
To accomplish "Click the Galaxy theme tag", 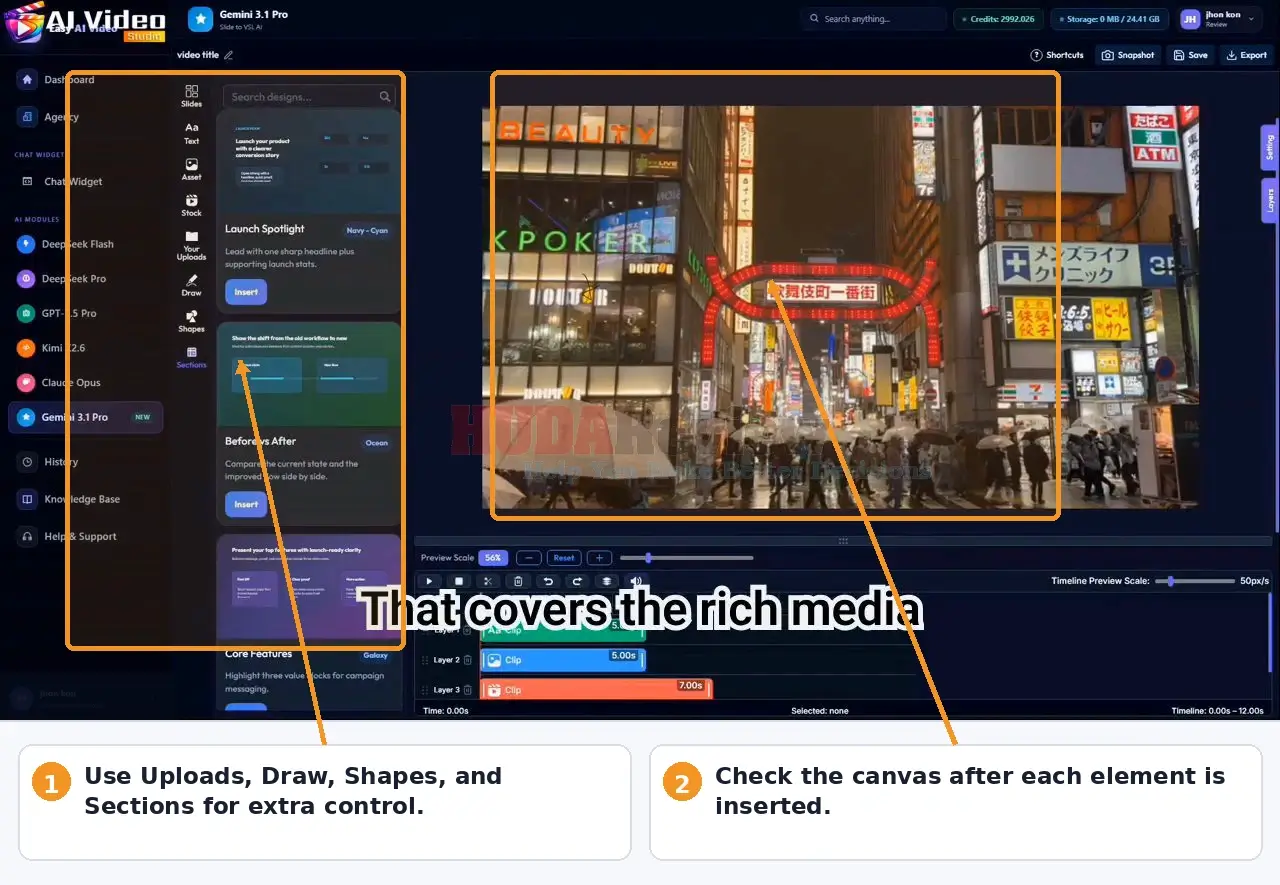I will tap(376, 656).
